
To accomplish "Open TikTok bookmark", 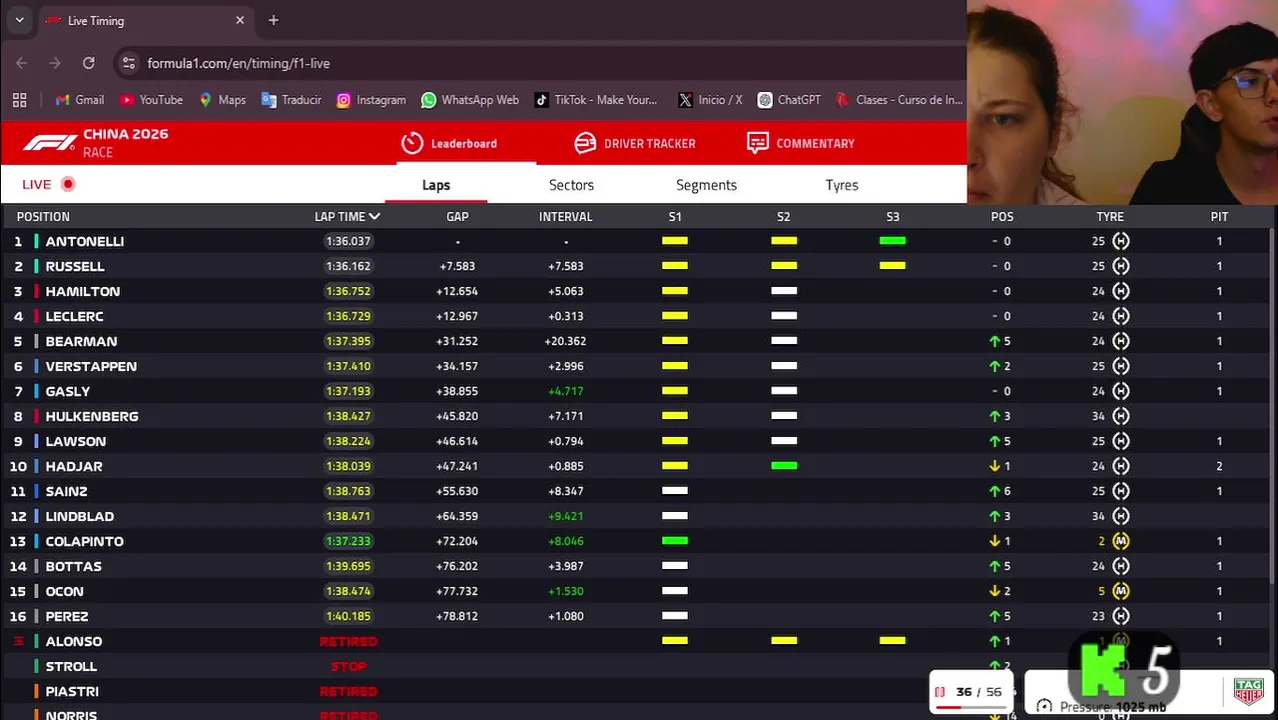I will tap(596, 100).
